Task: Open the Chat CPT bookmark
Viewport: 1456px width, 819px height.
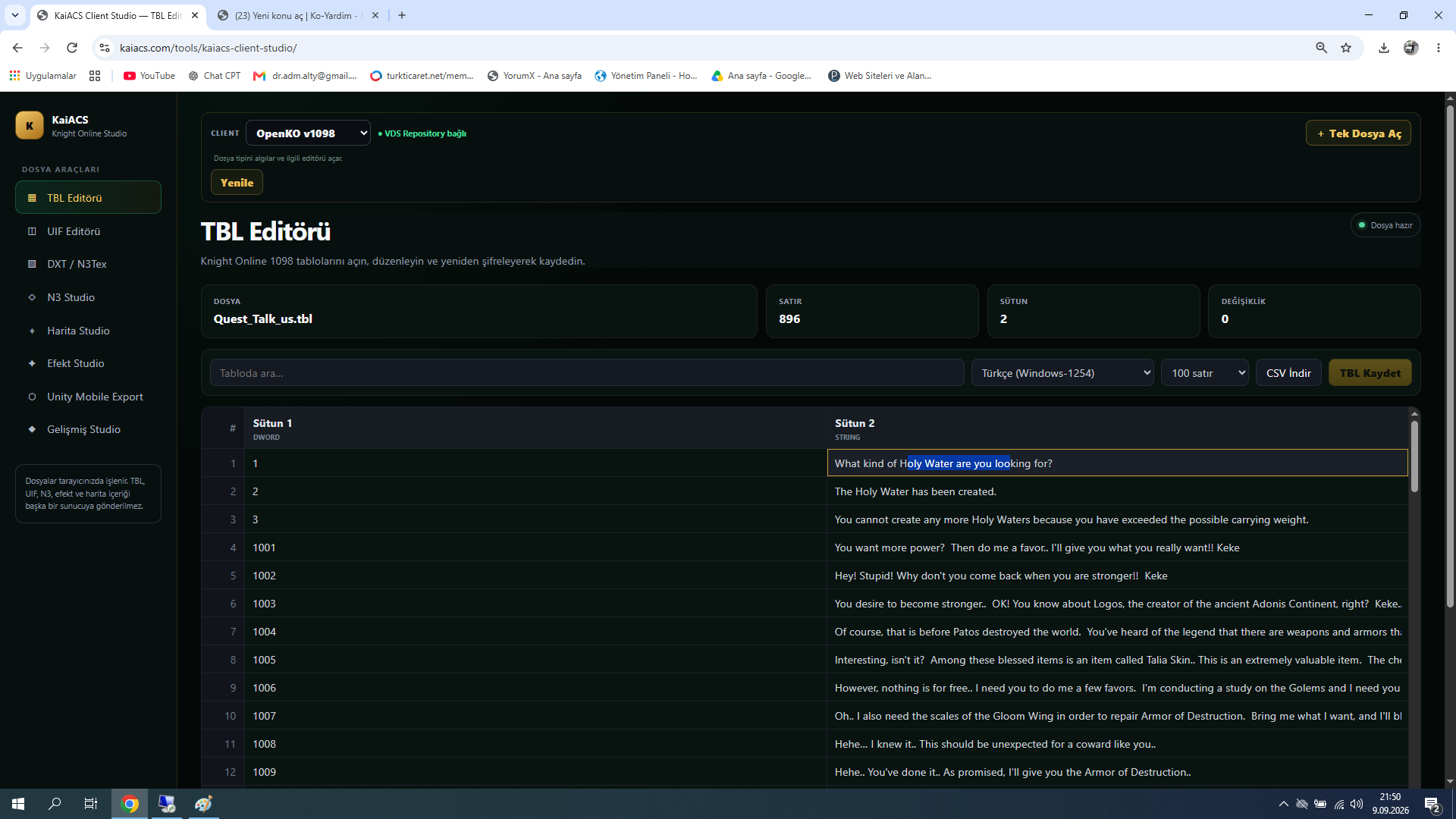Action: click(215, 76)
